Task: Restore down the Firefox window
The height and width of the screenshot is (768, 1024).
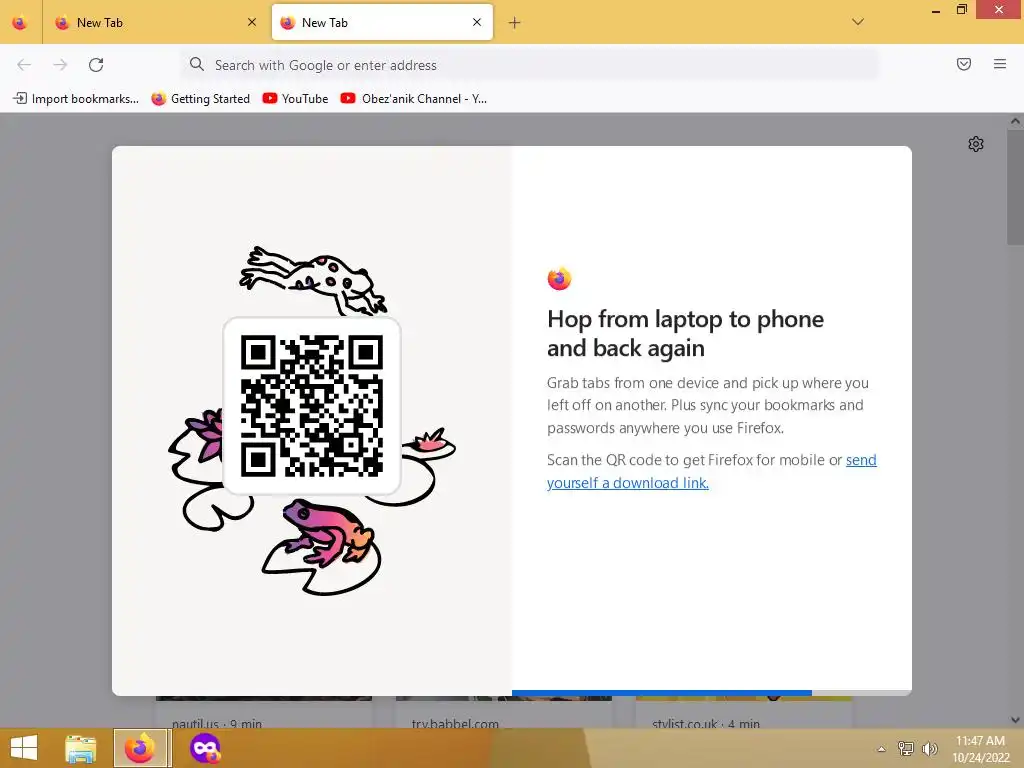Action: click(x=962, y=10)
